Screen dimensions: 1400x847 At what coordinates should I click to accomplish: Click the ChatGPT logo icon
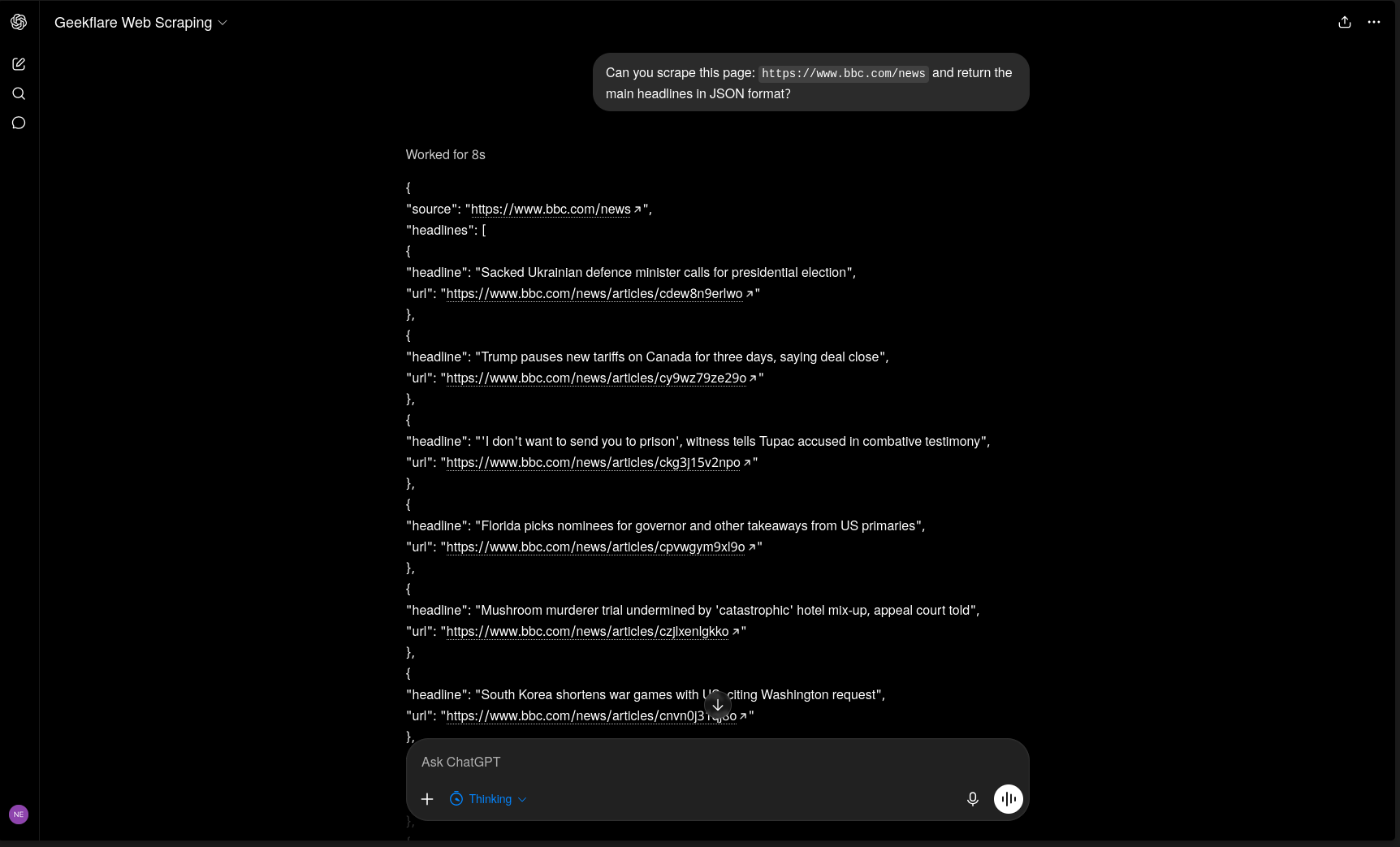click(x=19, y=22)
